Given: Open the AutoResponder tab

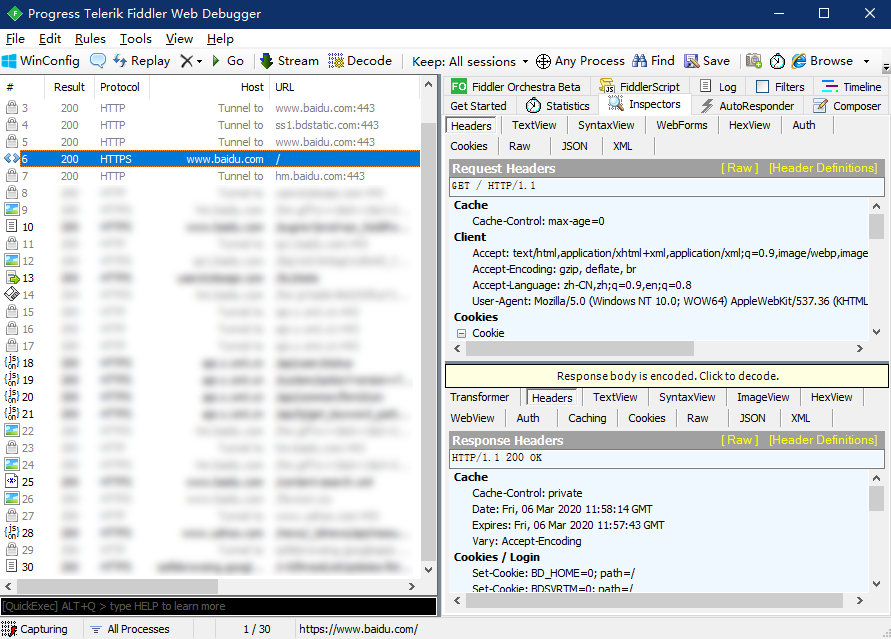Looking at the screenshot, I should (747, 106).
